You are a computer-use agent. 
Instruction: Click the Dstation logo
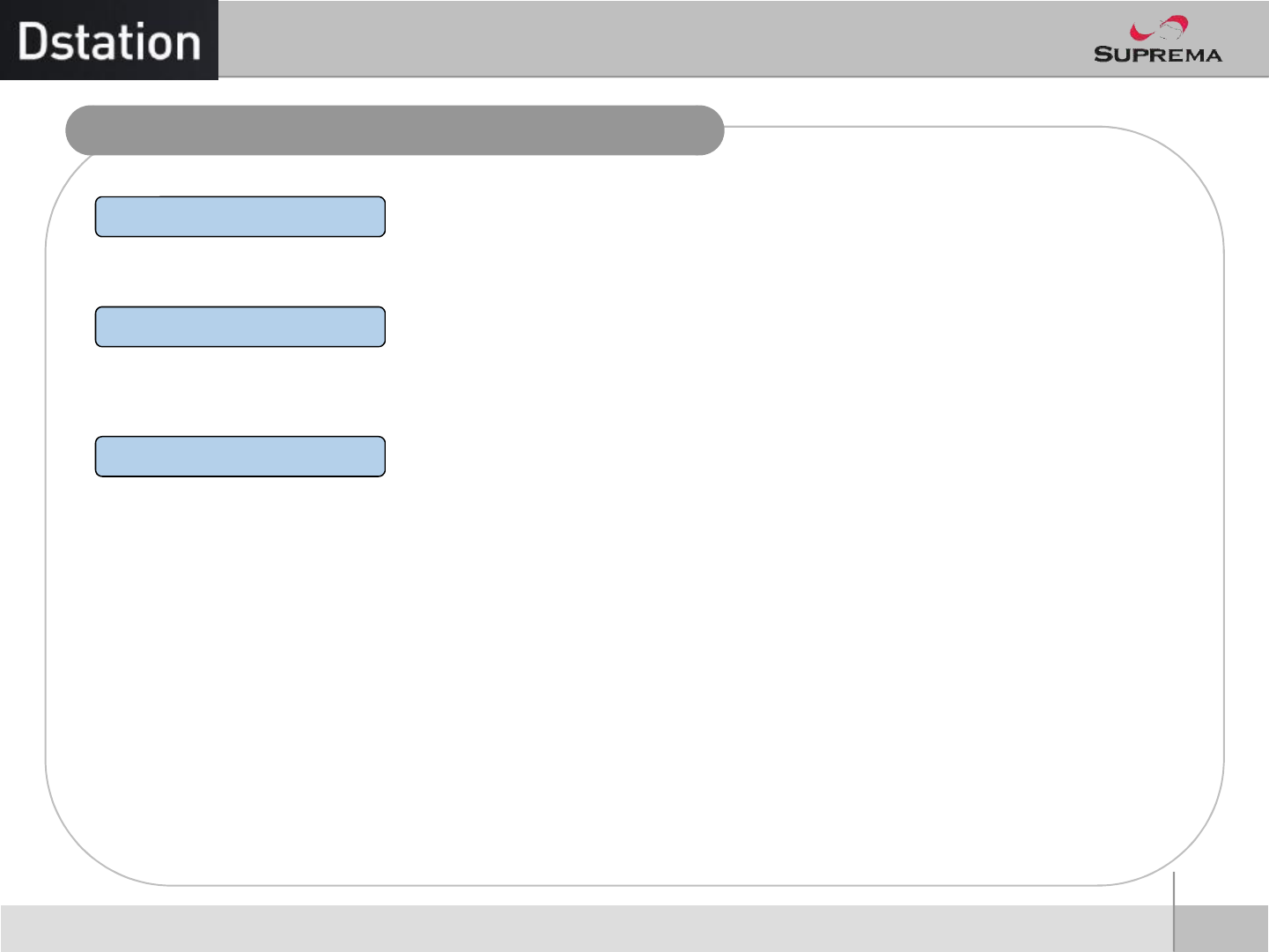click(x=109, y=41)
